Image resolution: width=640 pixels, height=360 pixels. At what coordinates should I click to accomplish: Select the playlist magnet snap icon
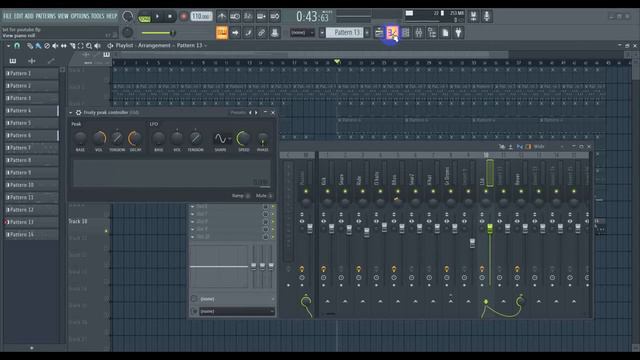[17, 46]
